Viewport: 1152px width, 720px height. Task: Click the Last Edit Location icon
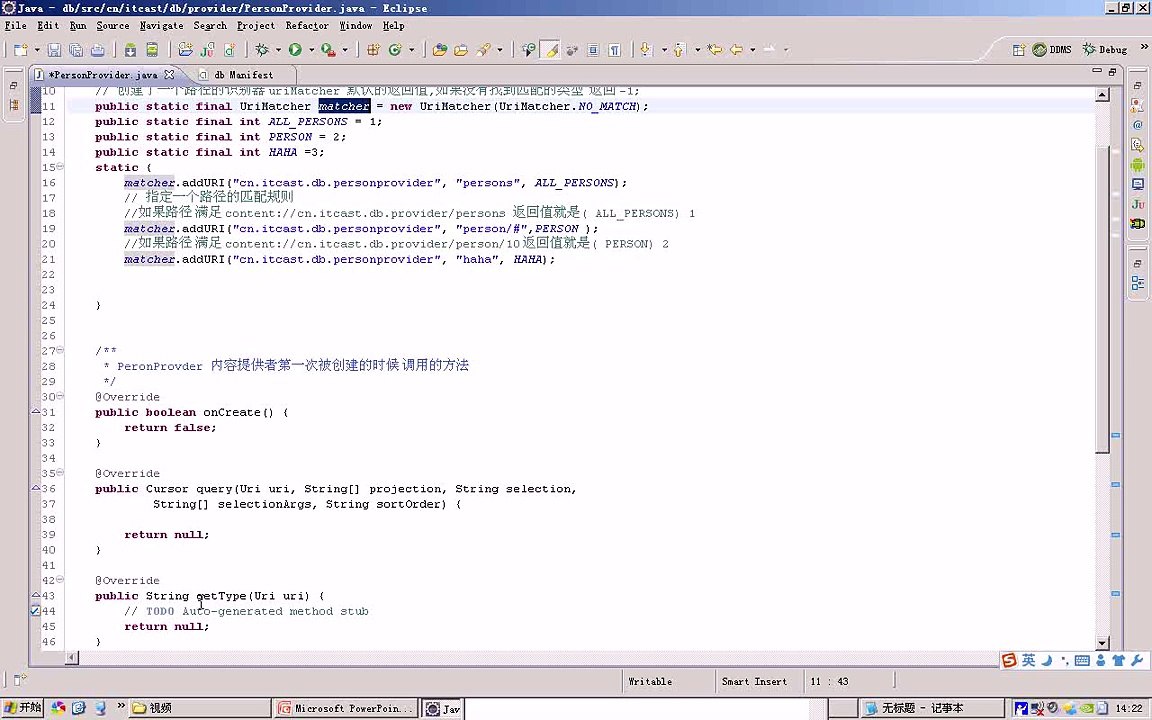point(714,50)
